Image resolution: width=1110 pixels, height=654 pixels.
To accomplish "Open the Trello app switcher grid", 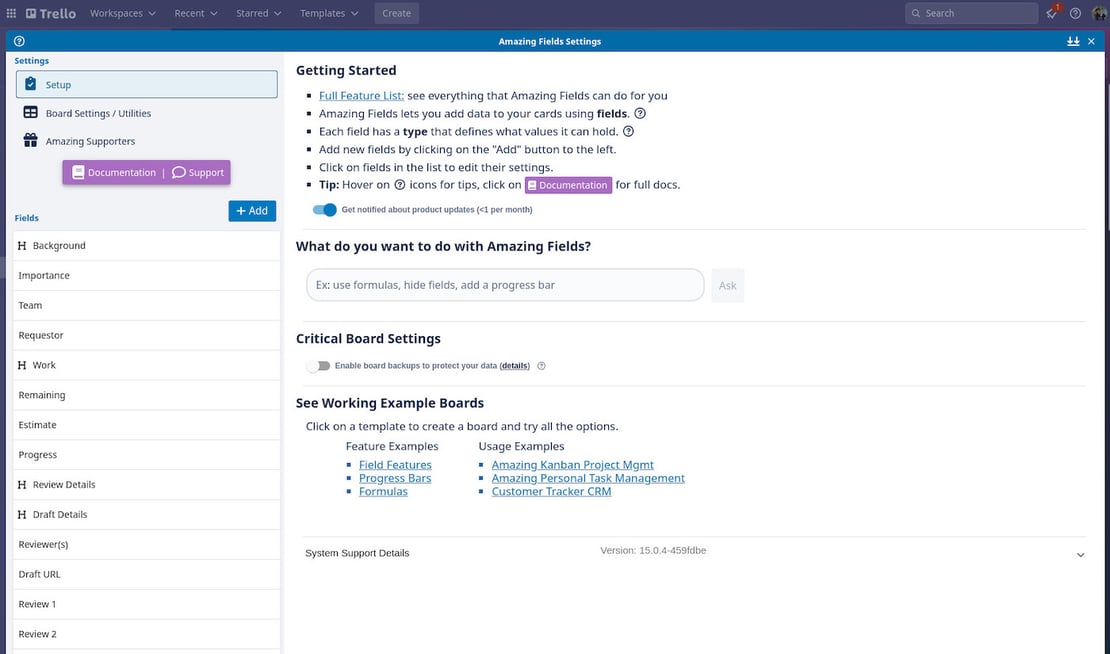I will 12,13.
